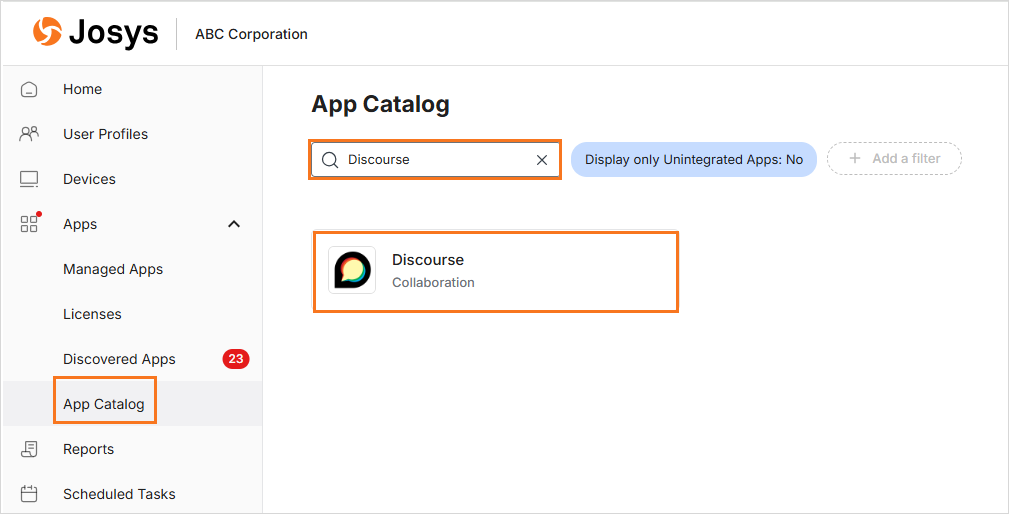This screenshot has height=514, width=1009.
Task: Select App Catalog submenu item
Action: (x=104, y=404)
